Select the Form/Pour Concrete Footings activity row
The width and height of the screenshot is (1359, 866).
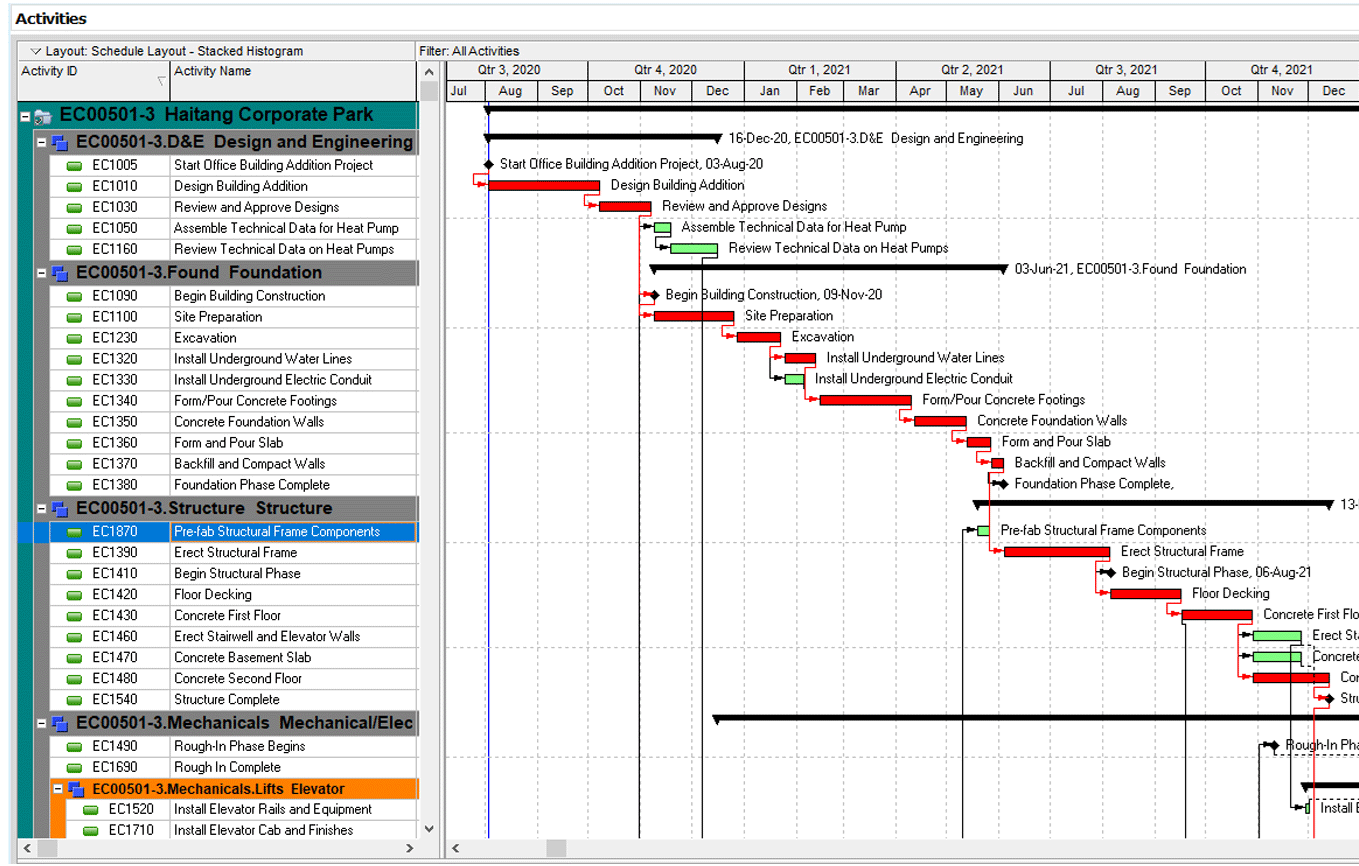255,401
